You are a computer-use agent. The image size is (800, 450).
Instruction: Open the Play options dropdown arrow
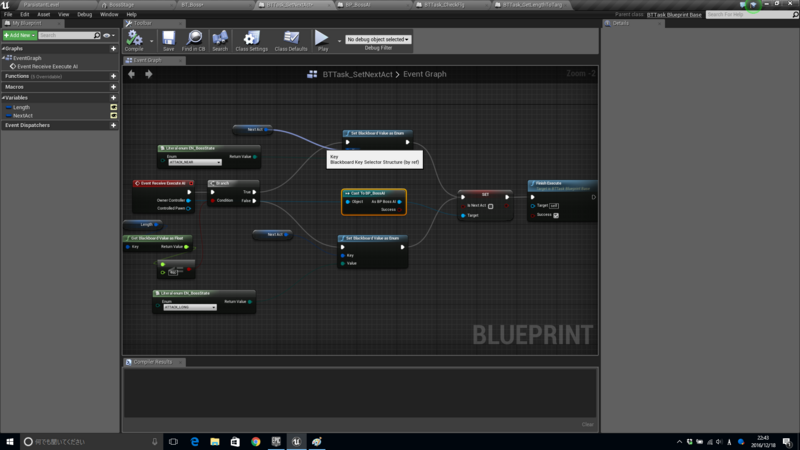(x=339, y=41)
